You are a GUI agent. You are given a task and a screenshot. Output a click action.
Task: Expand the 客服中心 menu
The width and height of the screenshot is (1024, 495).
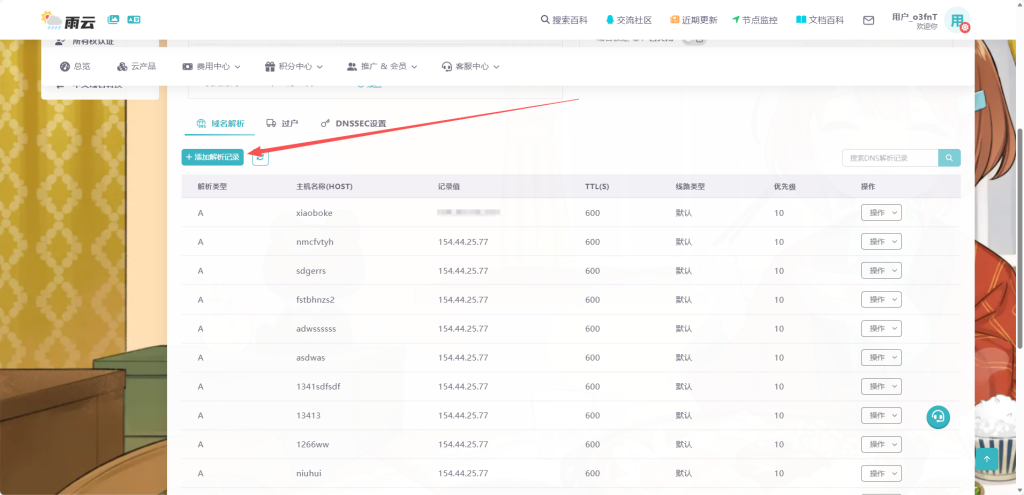[470, 66]
